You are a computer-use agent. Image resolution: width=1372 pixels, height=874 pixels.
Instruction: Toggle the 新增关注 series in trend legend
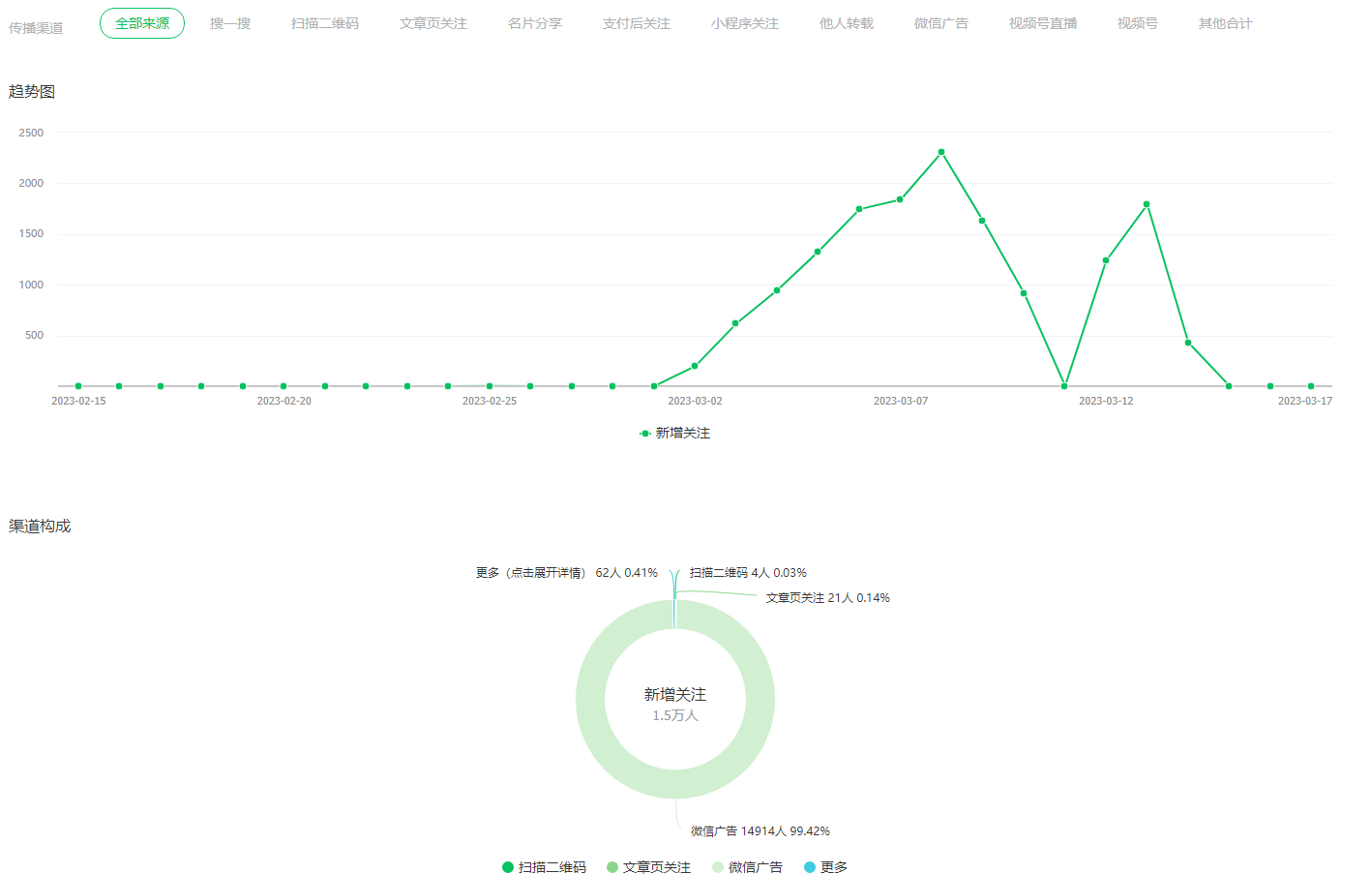tap(675, 434)
